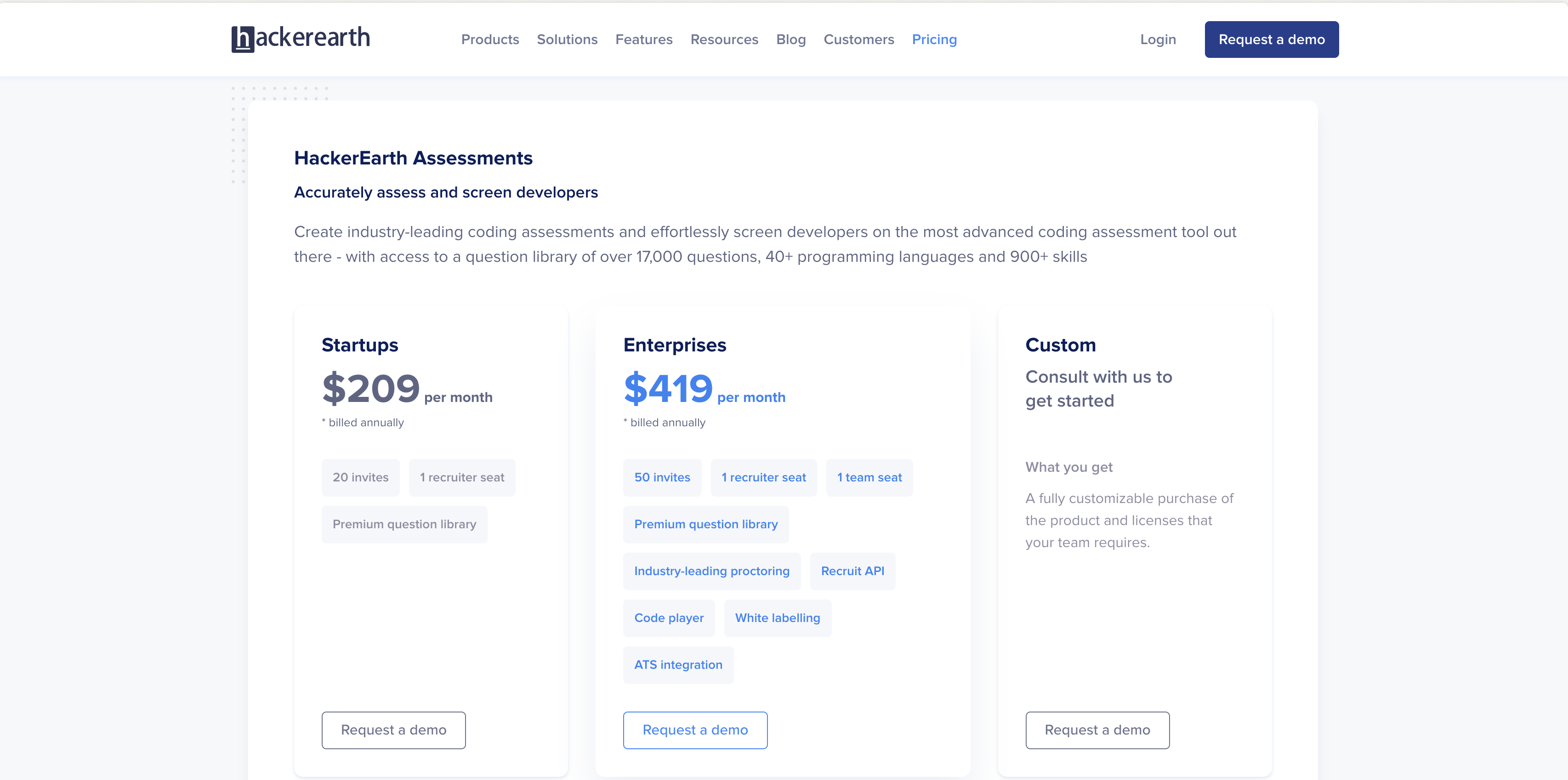Viewport: 1568px width, 780px height.
Task: Click the $209 price
Action: click(x=371, y=388)
